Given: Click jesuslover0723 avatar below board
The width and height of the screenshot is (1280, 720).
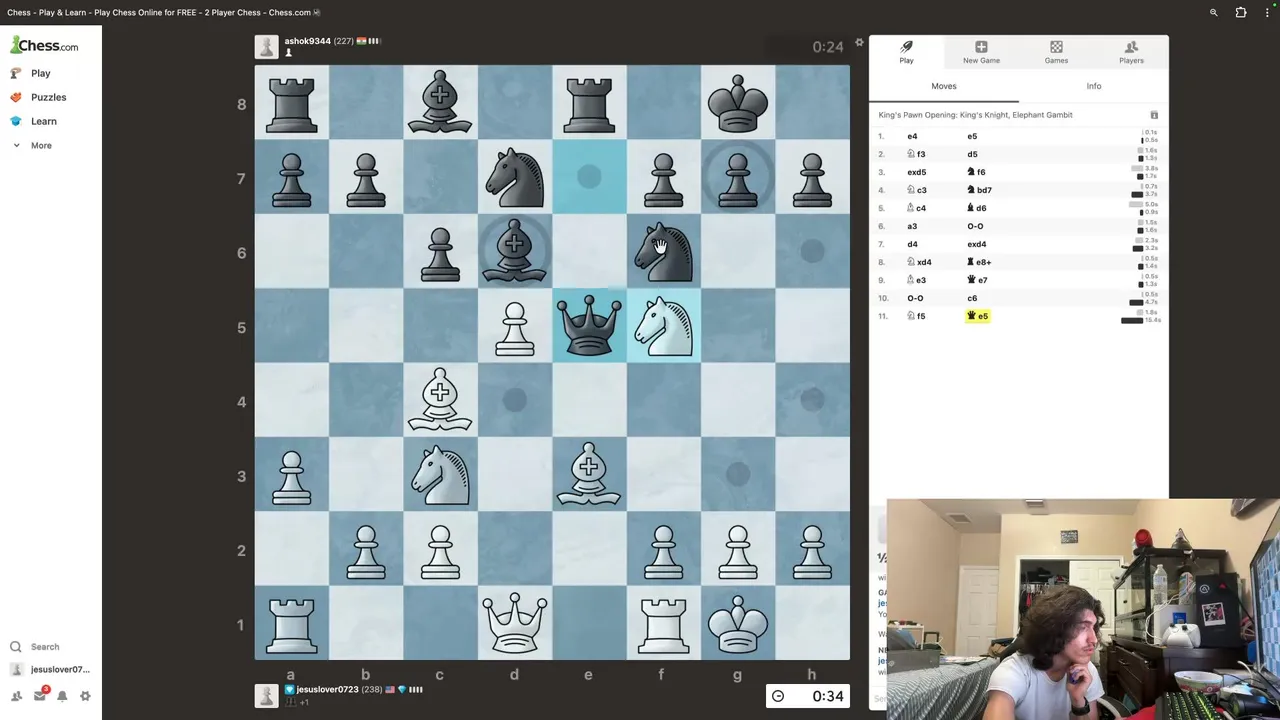Looking at the screenshot, I should click(x=266, y=696).
